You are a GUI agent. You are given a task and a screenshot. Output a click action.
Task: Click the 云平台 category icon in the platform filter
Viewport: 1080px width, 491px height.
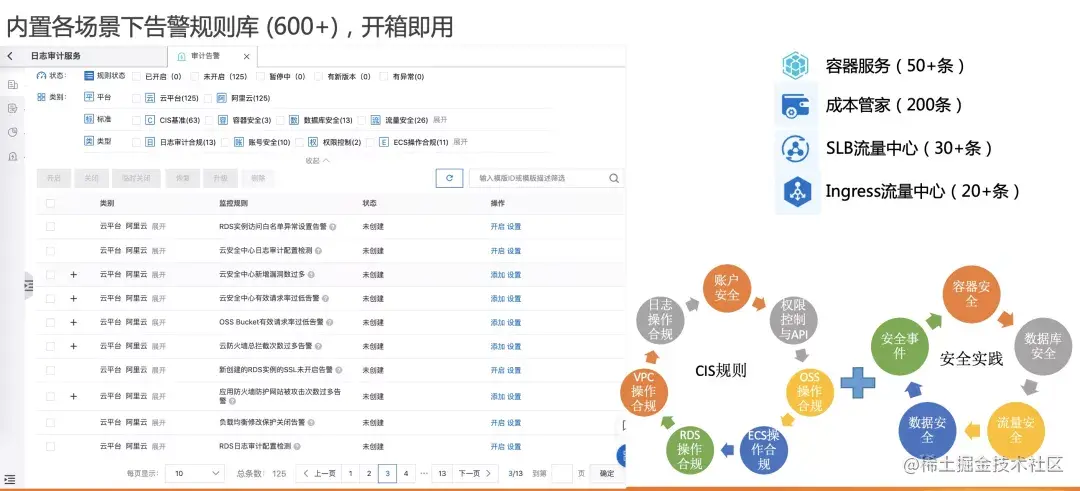point(150,98)
